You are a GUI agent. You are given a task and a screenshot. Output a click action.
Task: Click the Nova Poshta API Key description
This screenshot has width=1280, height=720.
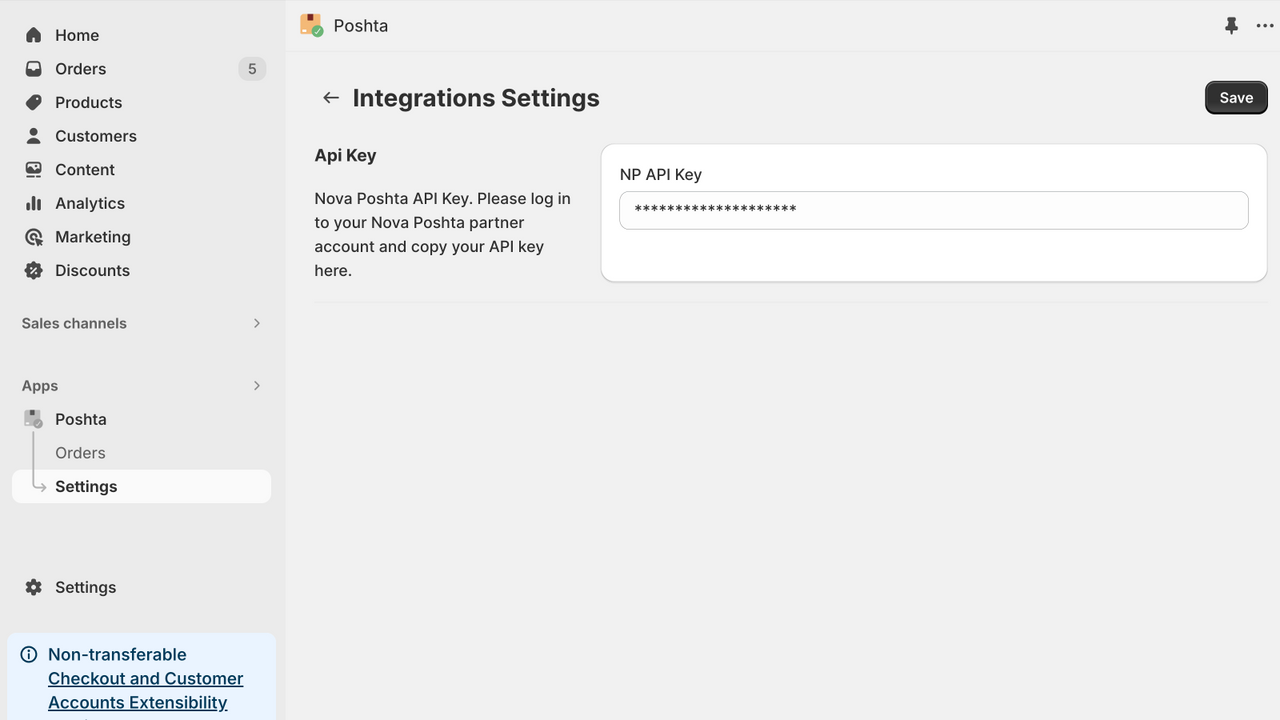click(x=443, y=234)
